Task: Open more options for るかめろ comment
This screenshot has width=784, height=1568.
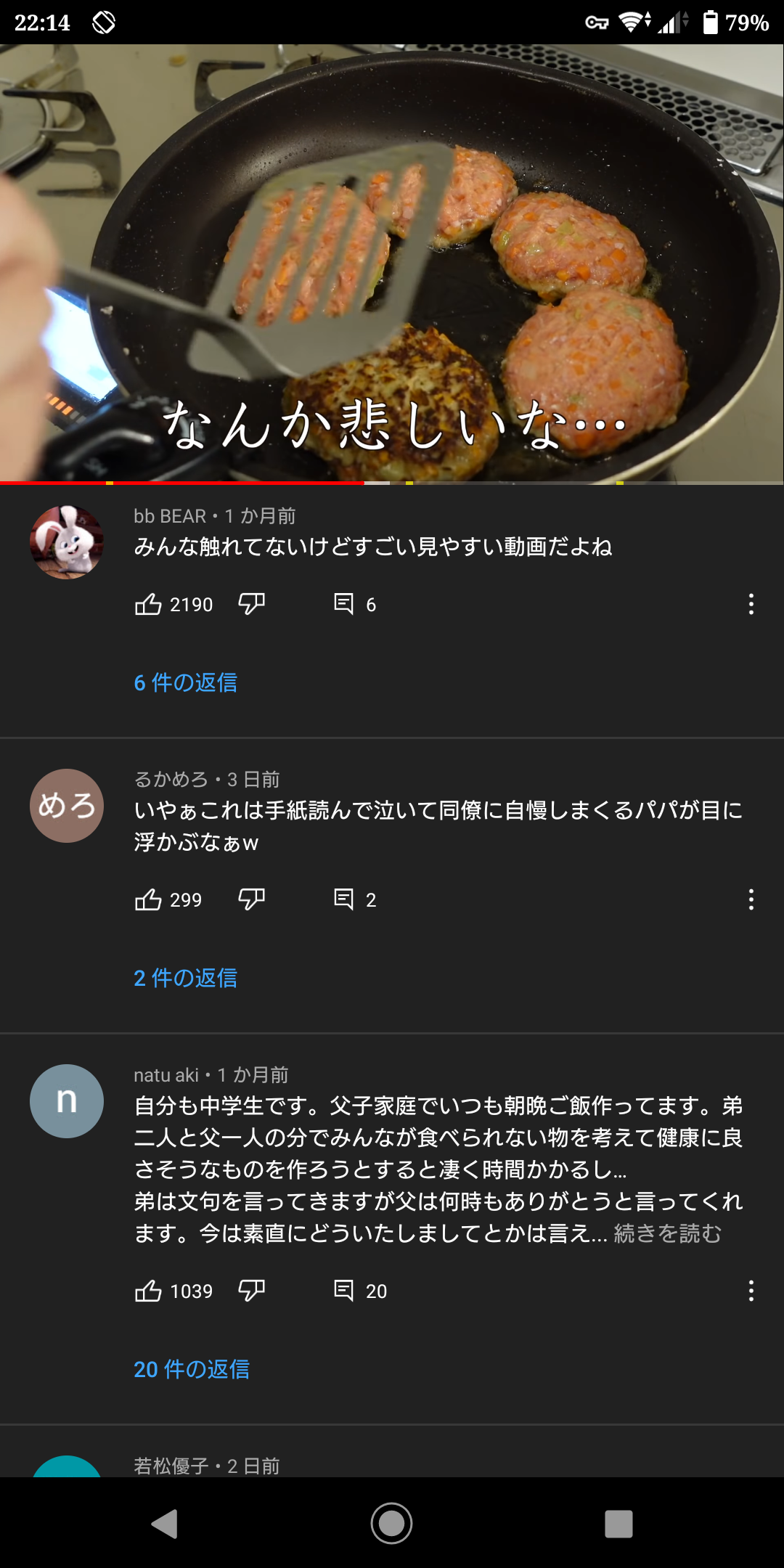Action: click(x=751, y=899)
